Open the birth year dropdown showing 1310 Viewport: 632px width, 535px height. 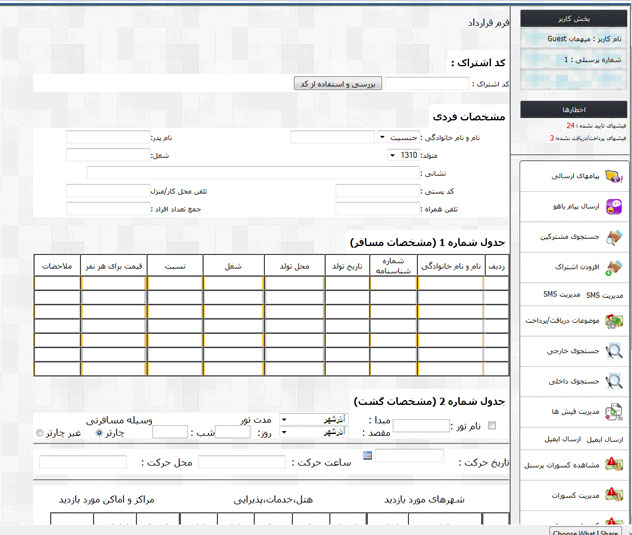click(403, 155)
